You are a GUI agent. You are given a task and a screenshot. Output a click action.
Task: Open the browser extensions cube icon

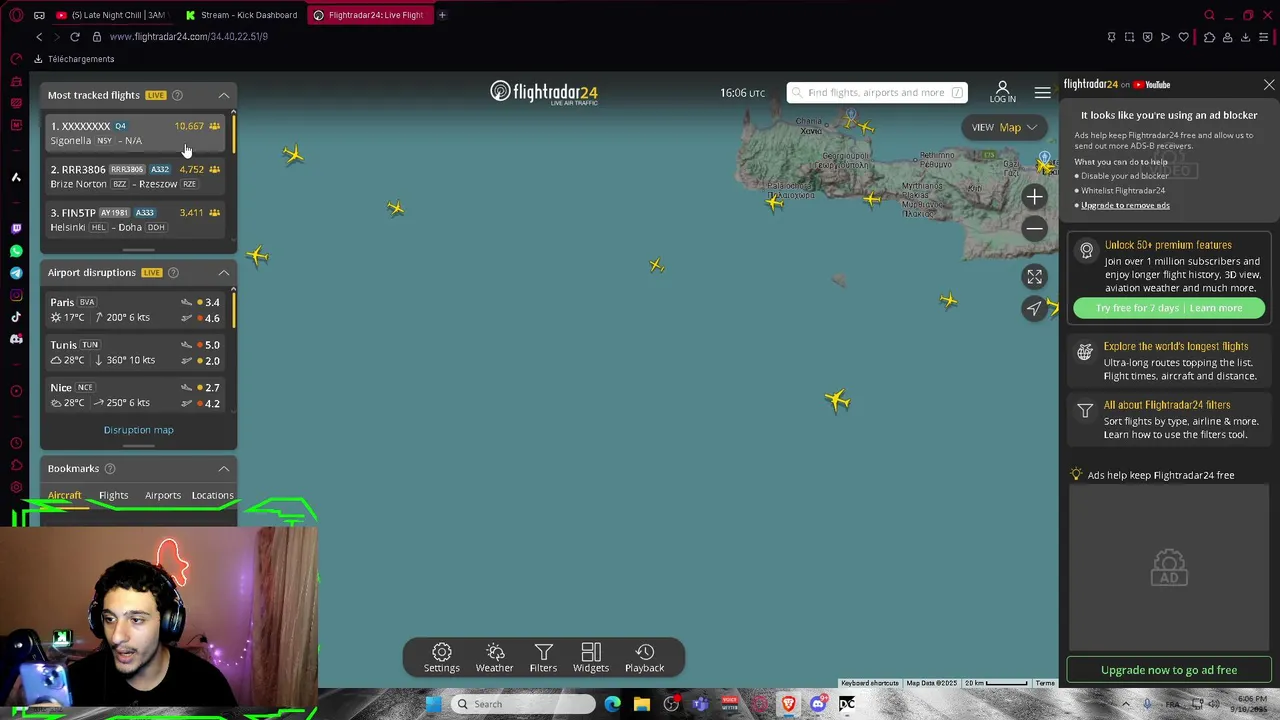(1209, 37)
